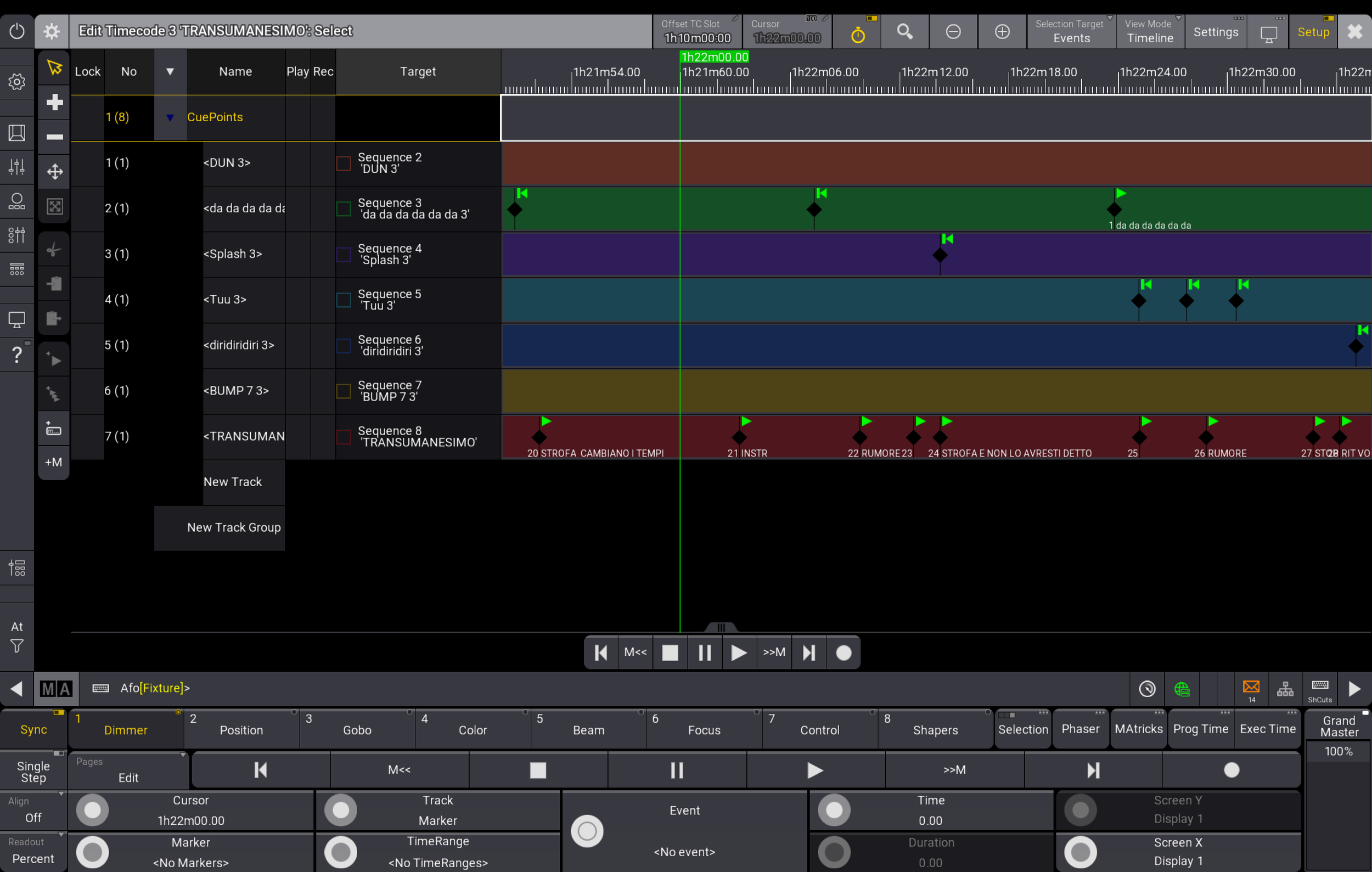Open the network tree icon
The image size is (1372, 872).
click(x=1285, y=689)
